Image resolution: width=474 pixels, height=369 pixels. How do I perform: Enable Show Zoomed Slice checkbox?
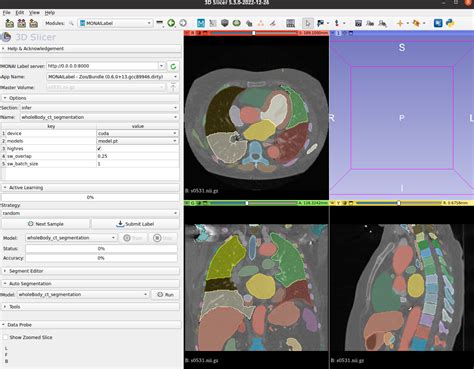[5, 337]
